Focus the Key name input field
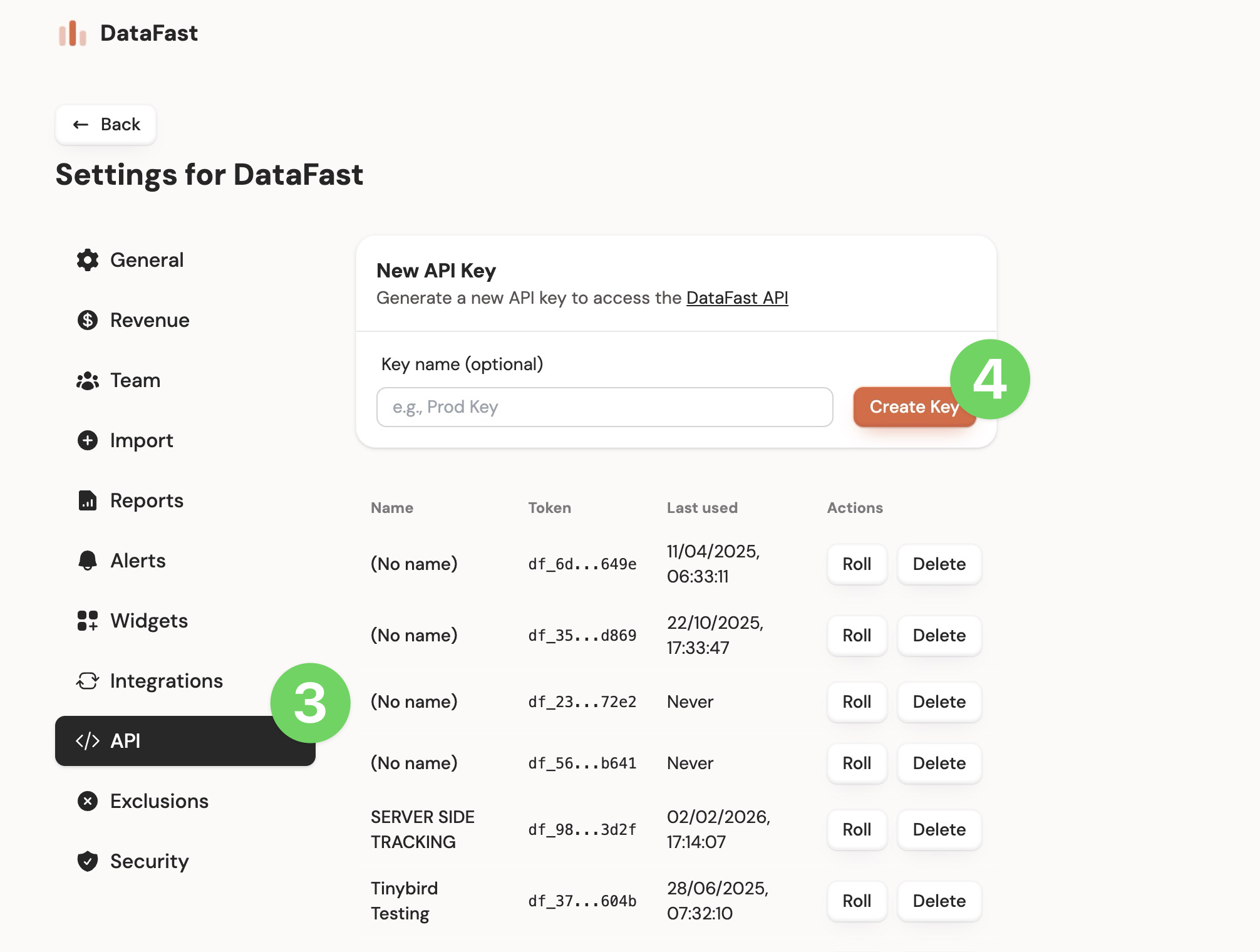Screen dimensions: 1260x952 click(604, 407)
